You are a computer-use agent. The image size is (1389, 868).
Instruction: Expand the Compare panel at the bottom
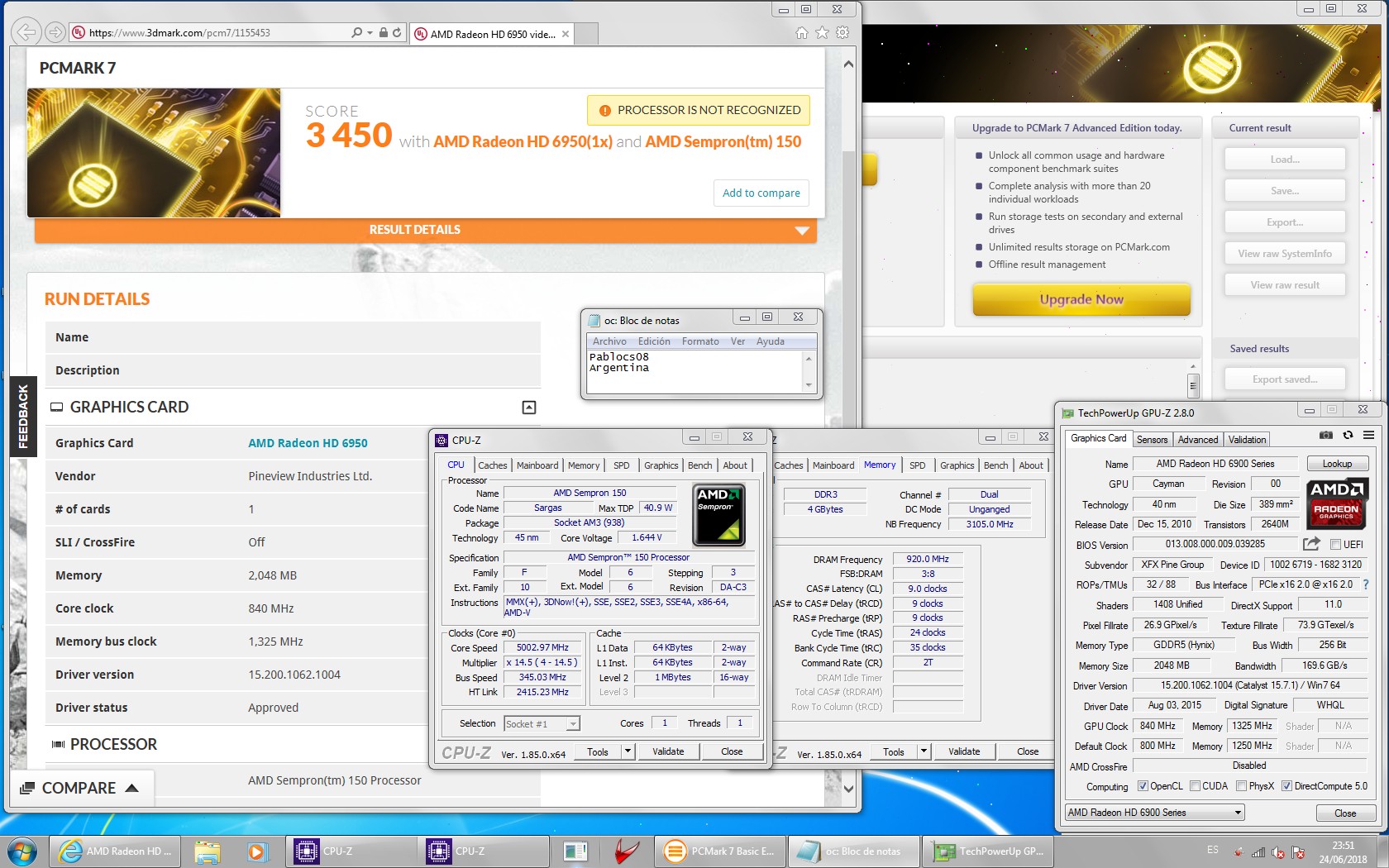coord(82,788)
